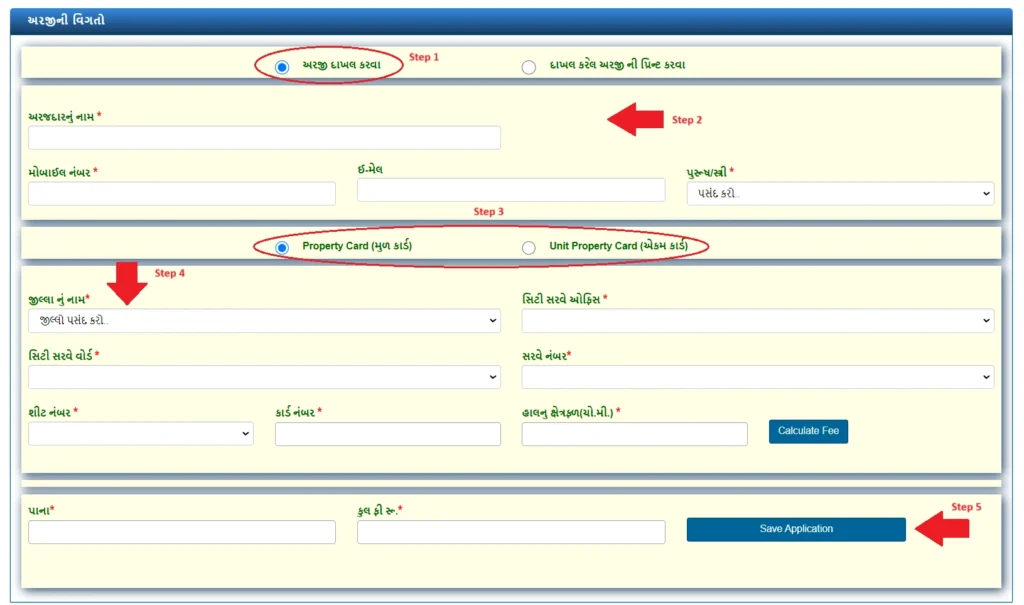Open the શીટ નંબર dropdown

[x=140, y=433]
